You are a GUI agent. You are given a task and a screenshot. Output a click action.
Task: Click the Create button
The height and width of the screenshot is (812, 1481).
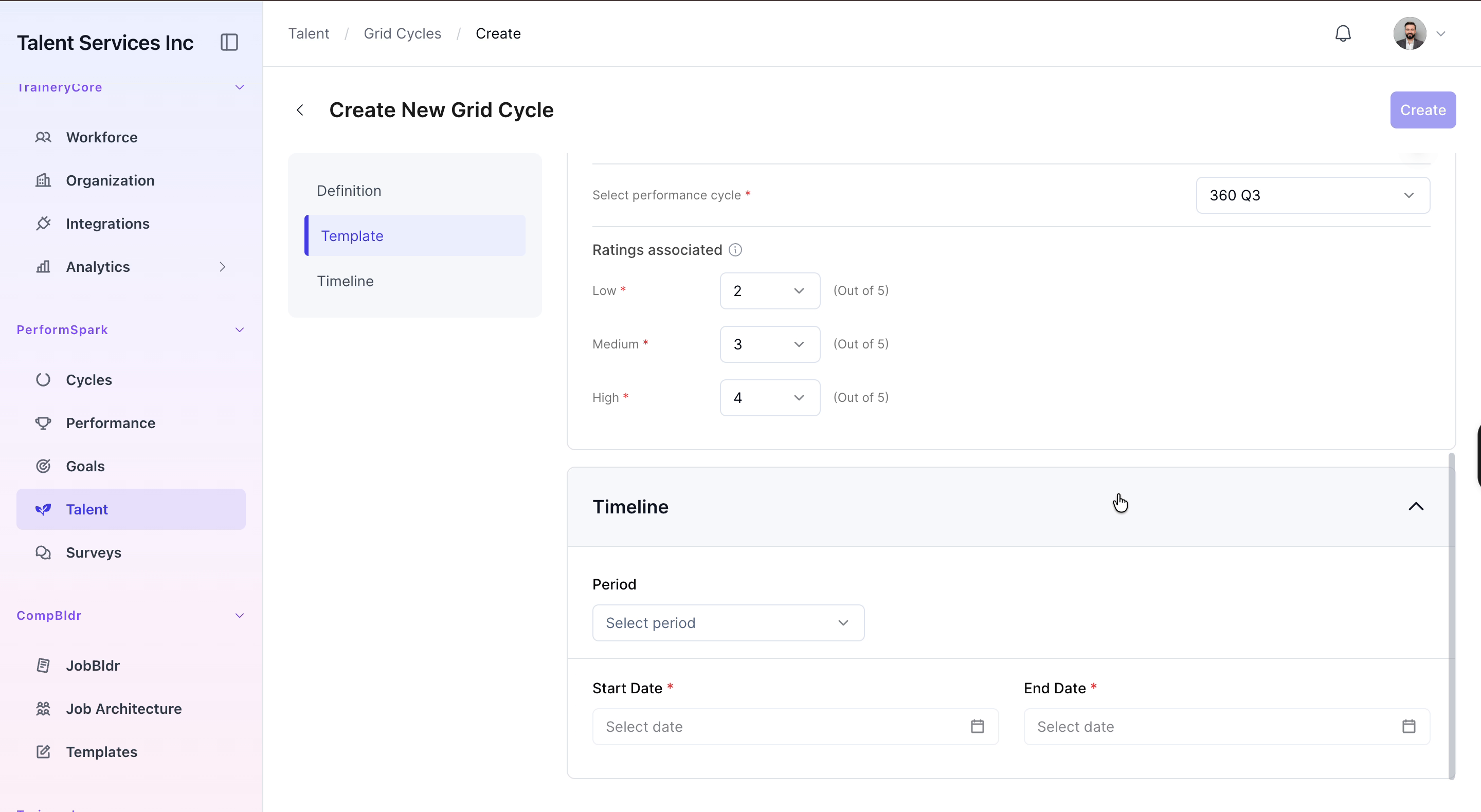coord(1423,110)
